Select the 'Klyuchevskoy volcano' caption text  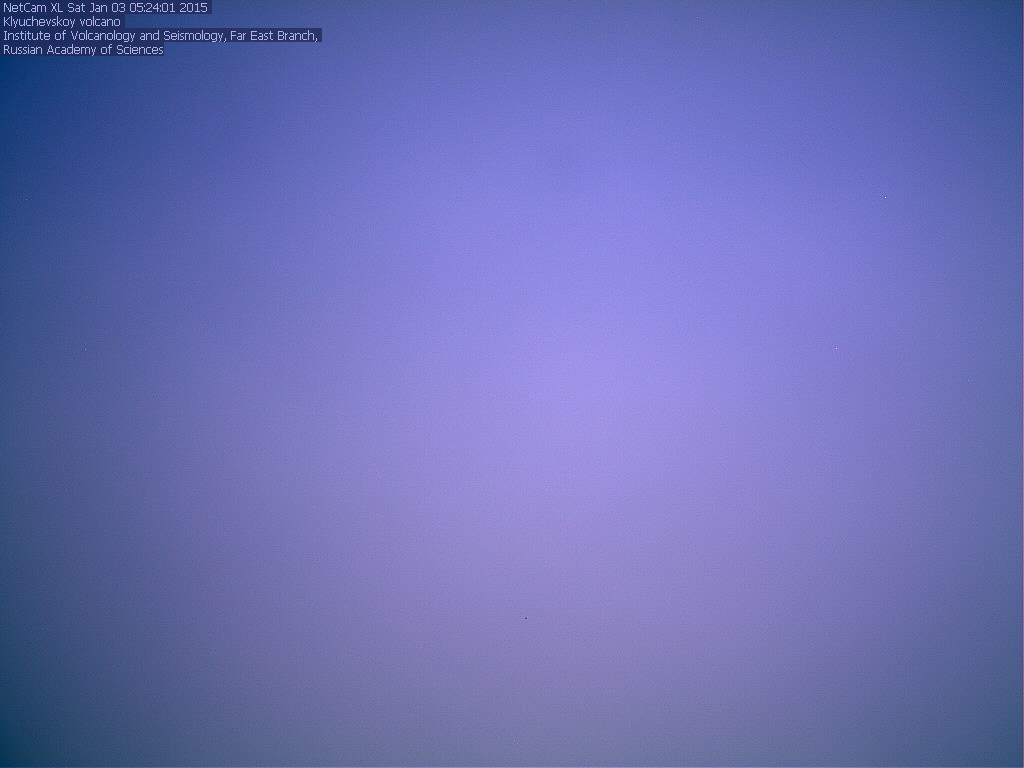pyautogui.click(x=62, y=22)
